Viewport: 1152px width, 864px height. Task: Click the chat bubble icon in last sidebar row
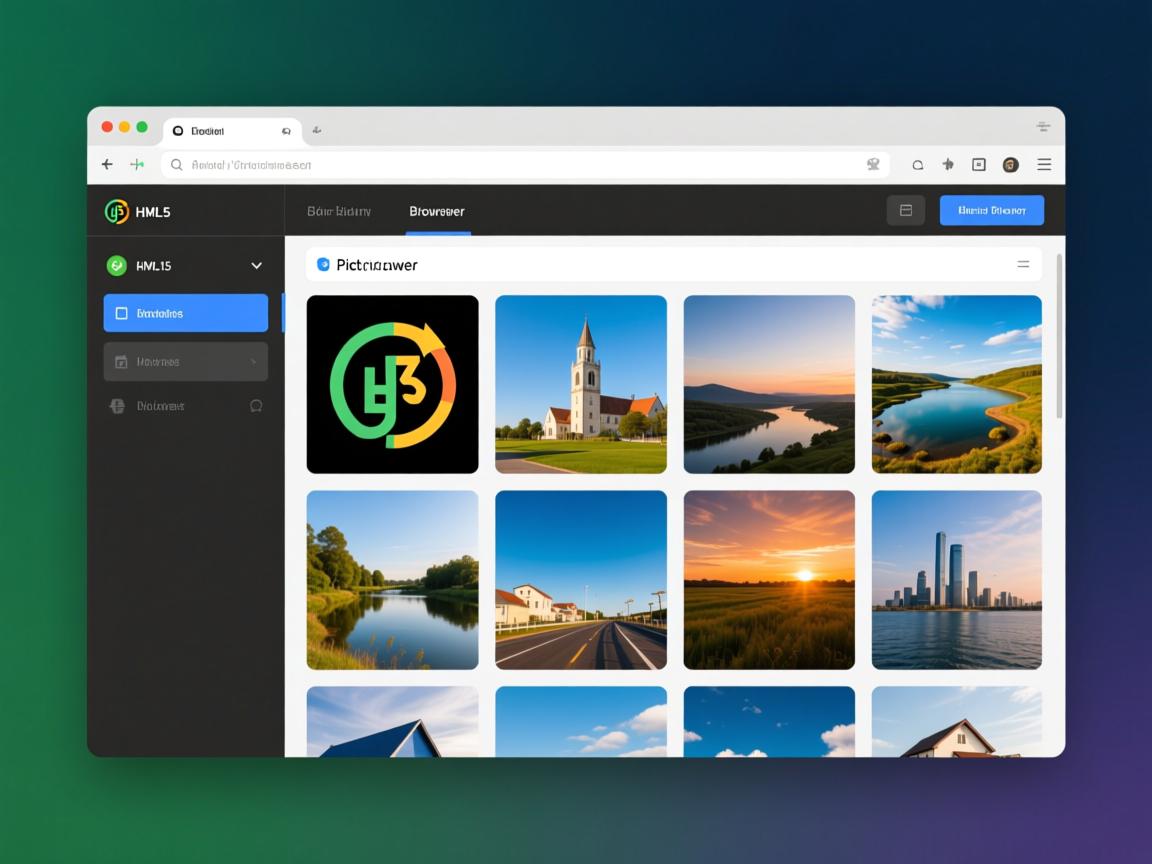(256, 406)
